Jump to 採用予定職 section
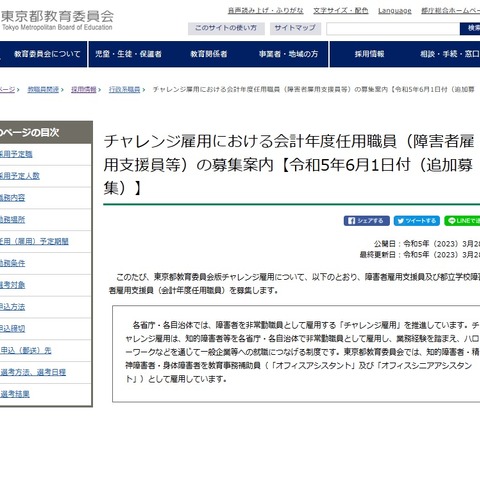This screenshot has height=480, width=480. coord(16,154)
